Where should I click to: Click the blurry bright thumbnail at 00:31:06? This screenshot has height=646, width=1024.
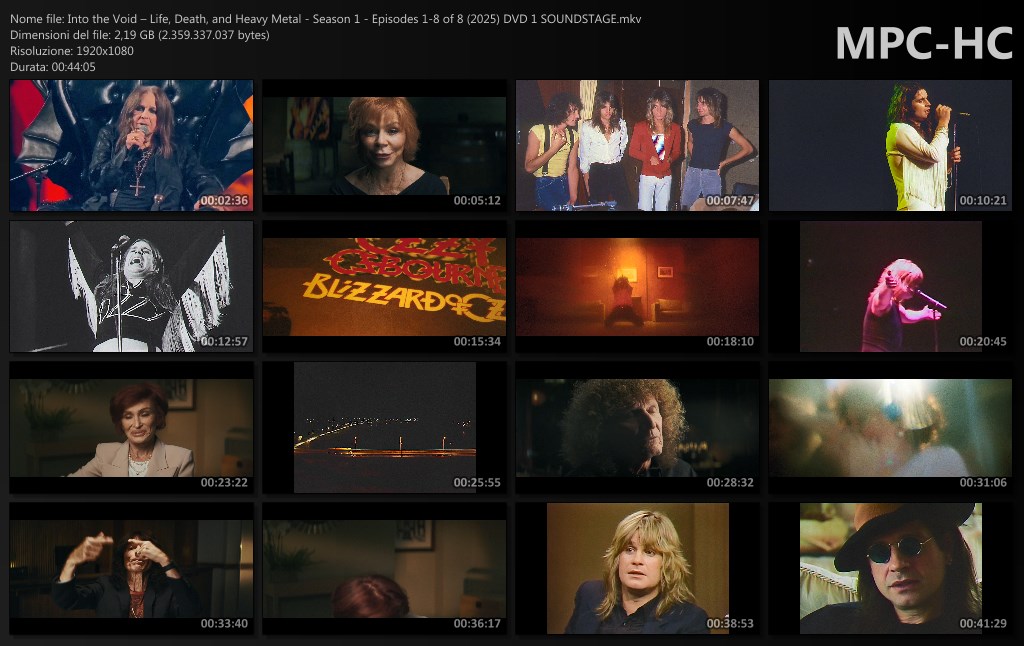coord(890,428)
